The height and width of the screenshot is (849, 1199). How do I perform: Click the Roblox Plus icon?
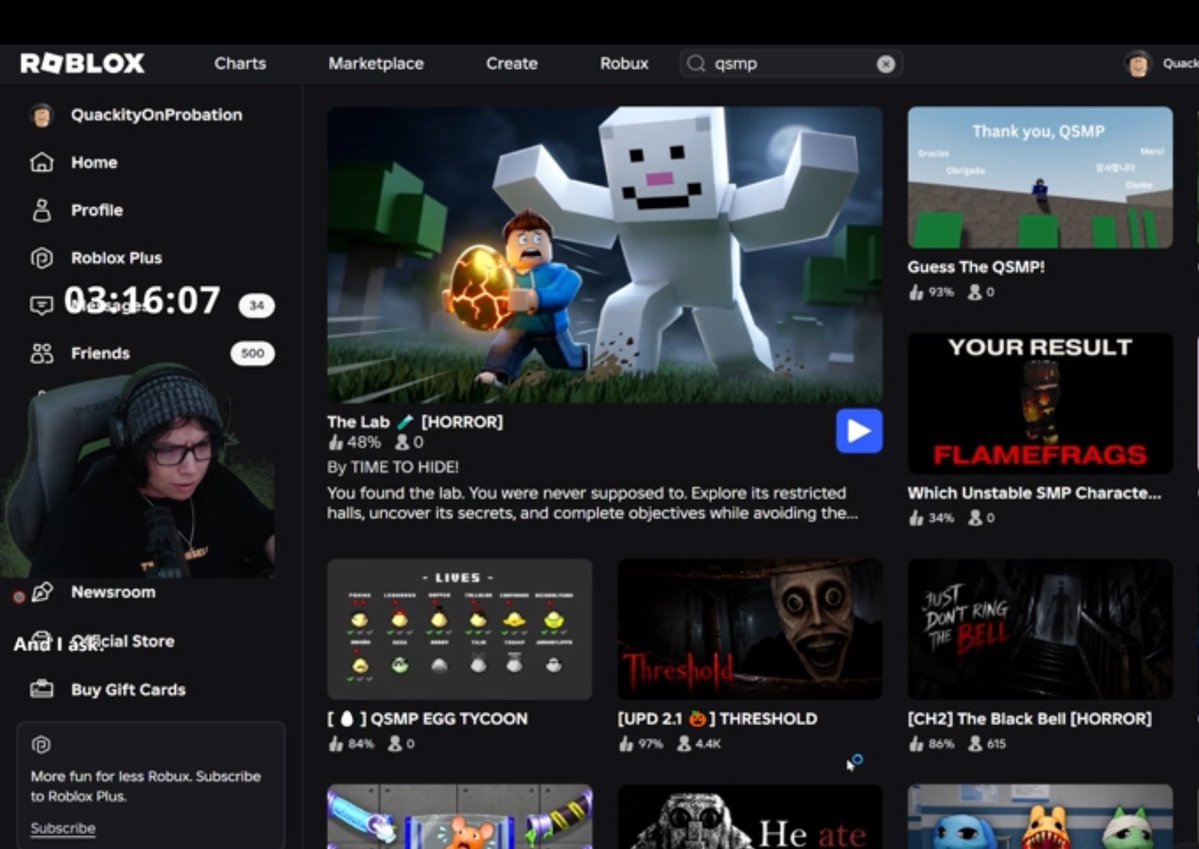pyautogui.click(x=41, y=258)
